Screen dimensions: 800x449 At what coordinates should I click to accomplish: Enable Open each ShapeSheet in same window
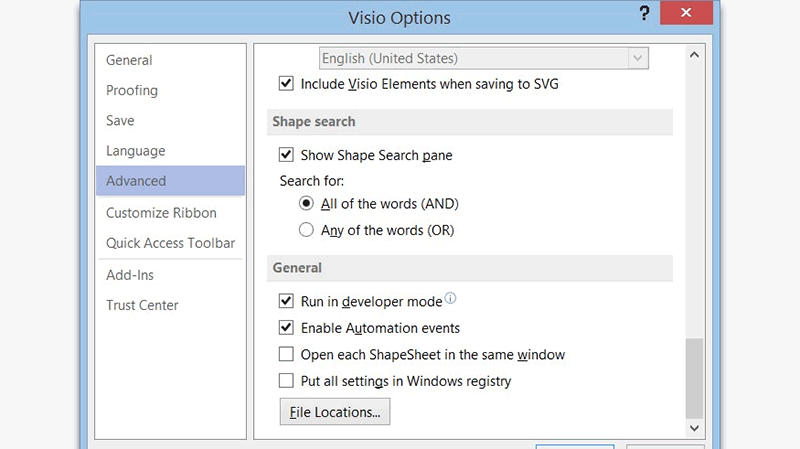[x=286, y=354]
